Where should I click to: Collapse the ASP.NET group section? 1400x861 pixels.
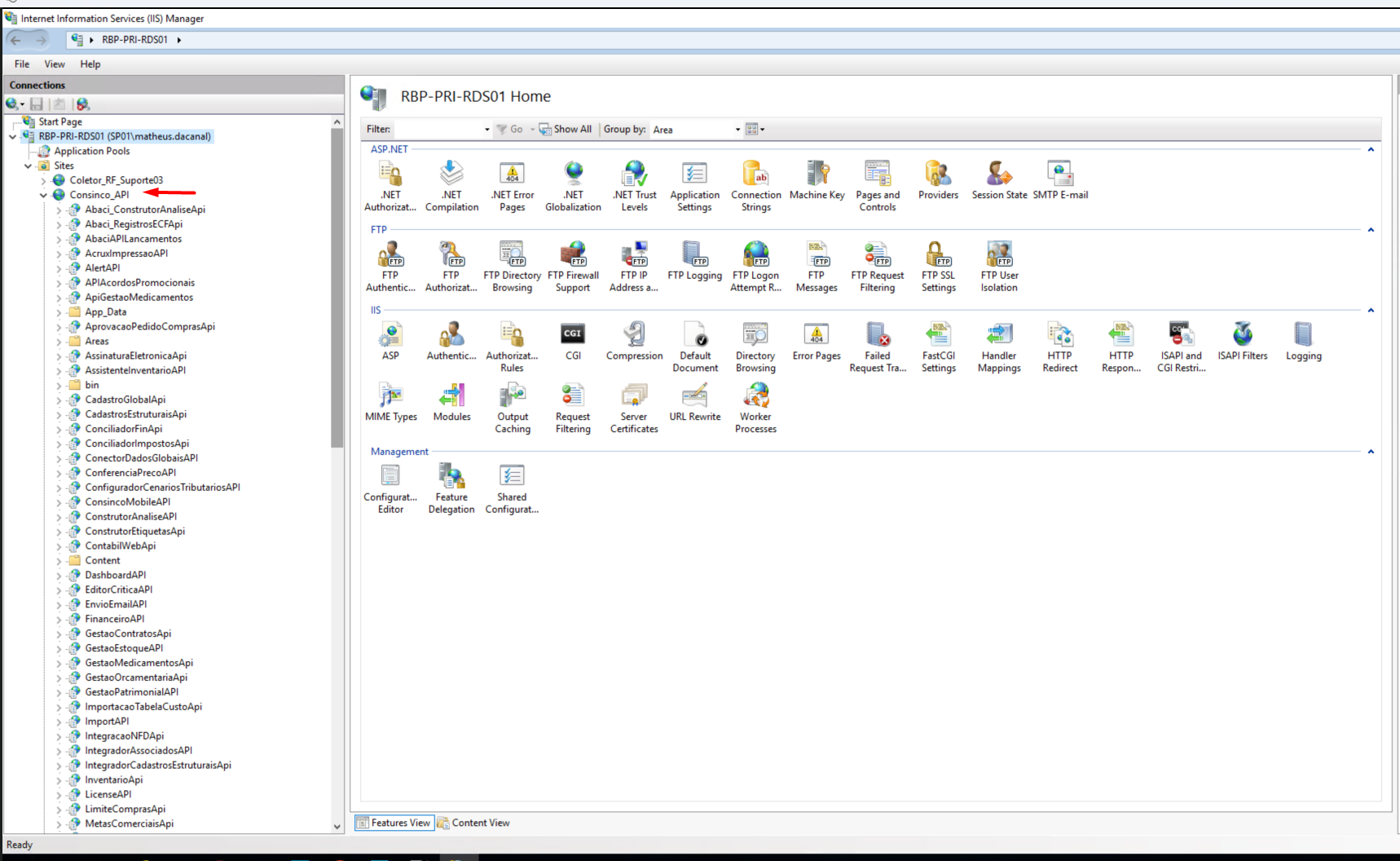(x=1371, y=149)
